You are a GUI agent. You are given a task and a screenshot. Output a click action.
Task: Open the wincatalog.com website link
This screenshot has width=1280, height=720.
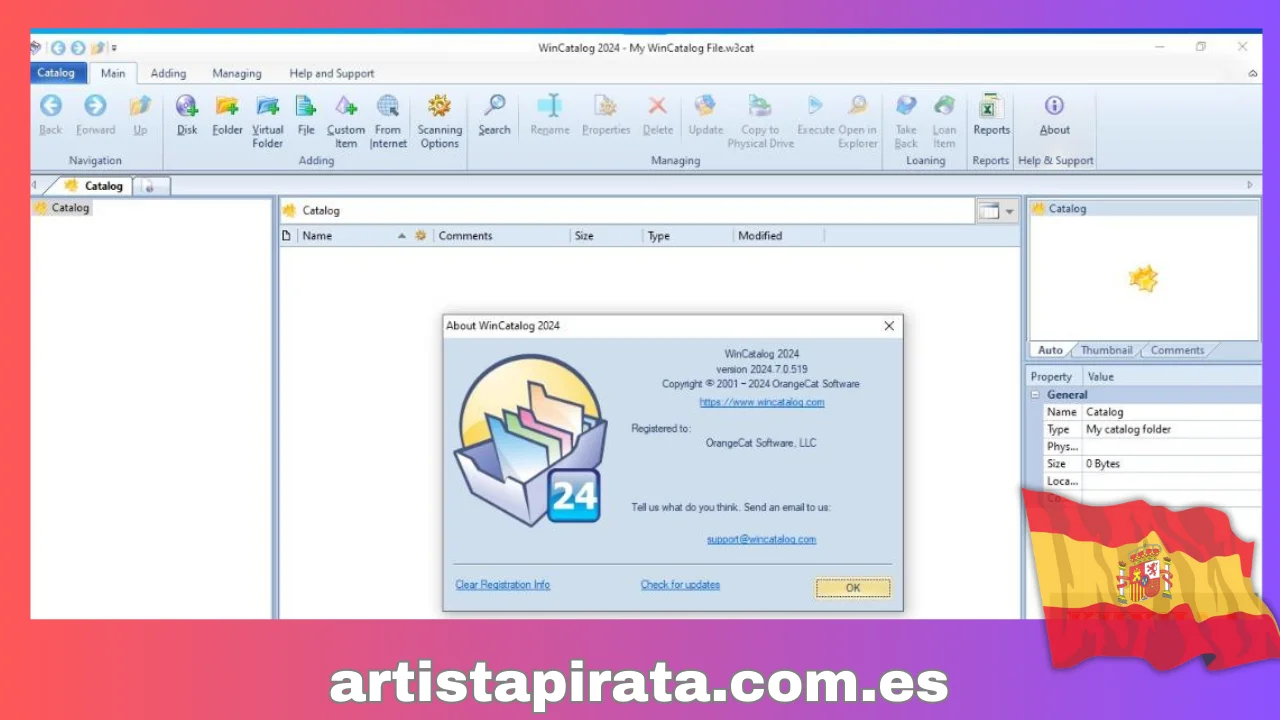tap(762, 402)
